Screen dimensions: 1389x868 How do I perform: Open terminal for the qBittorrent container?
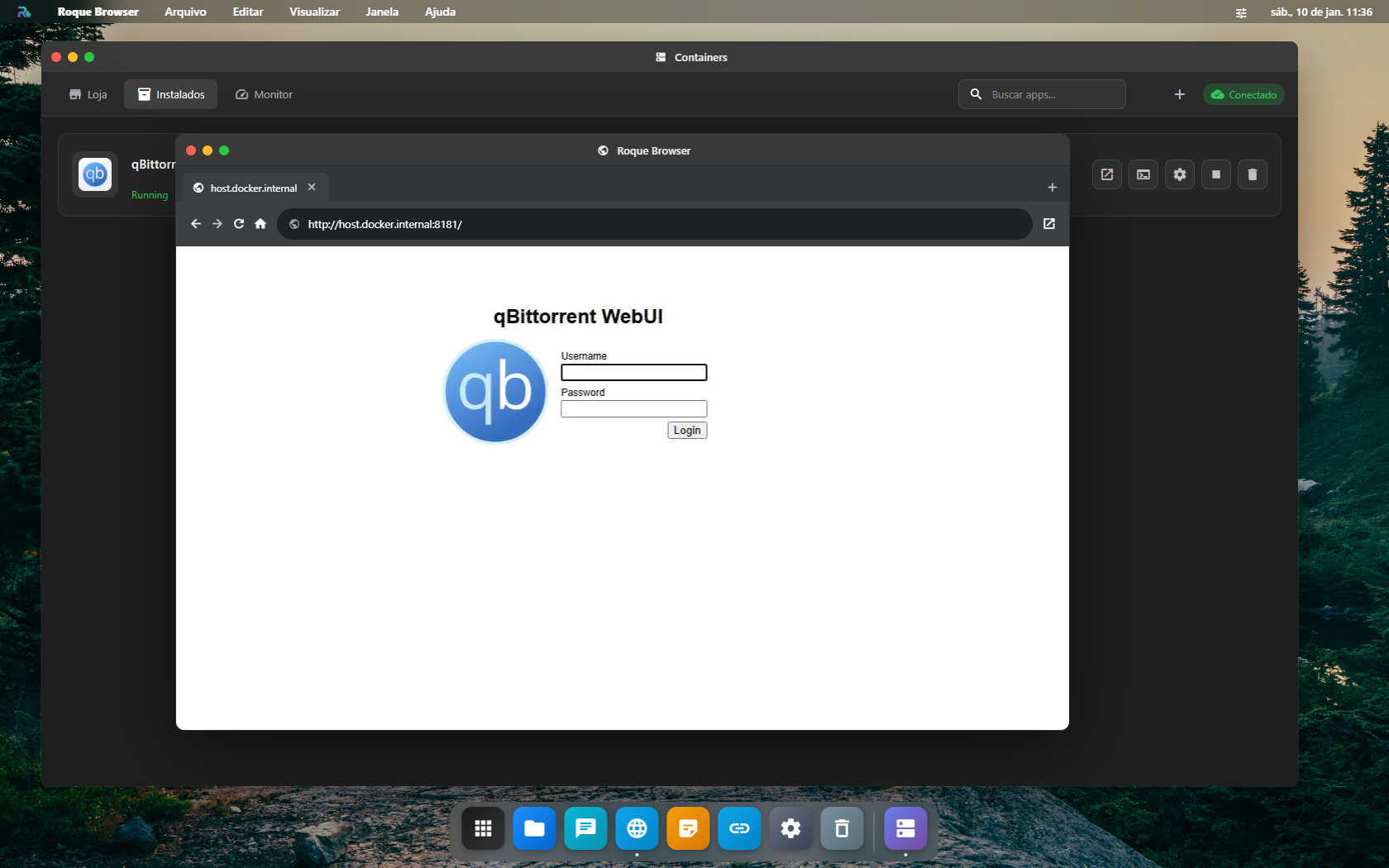(1143, 174)
